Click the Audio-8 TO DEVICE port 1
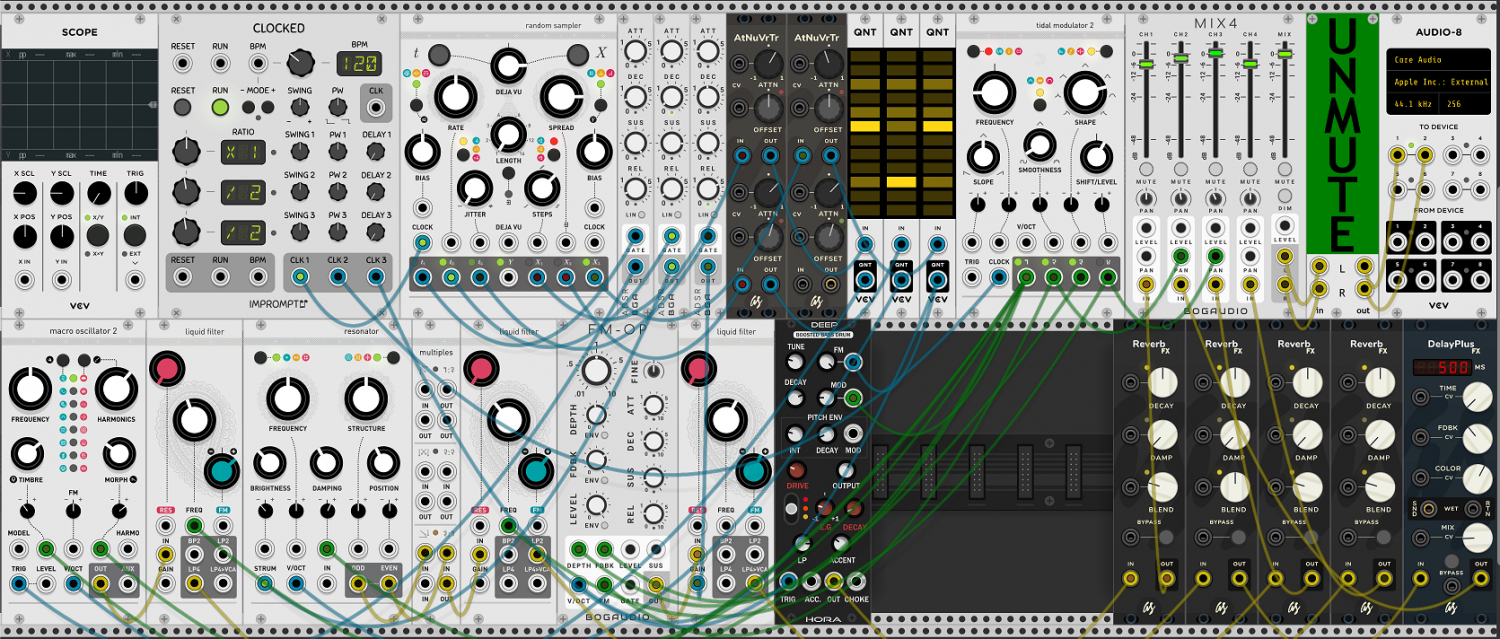The width and height of the screenshot is (1500, 639). [1397, 154]
